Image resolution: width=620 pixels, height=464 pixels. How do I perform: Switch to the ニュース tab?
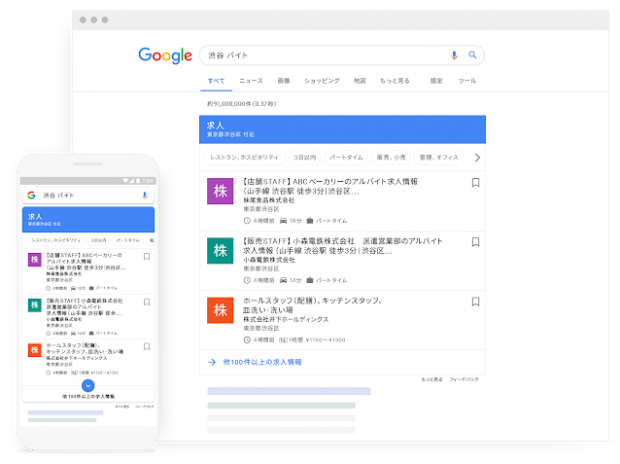click(251, 81)
